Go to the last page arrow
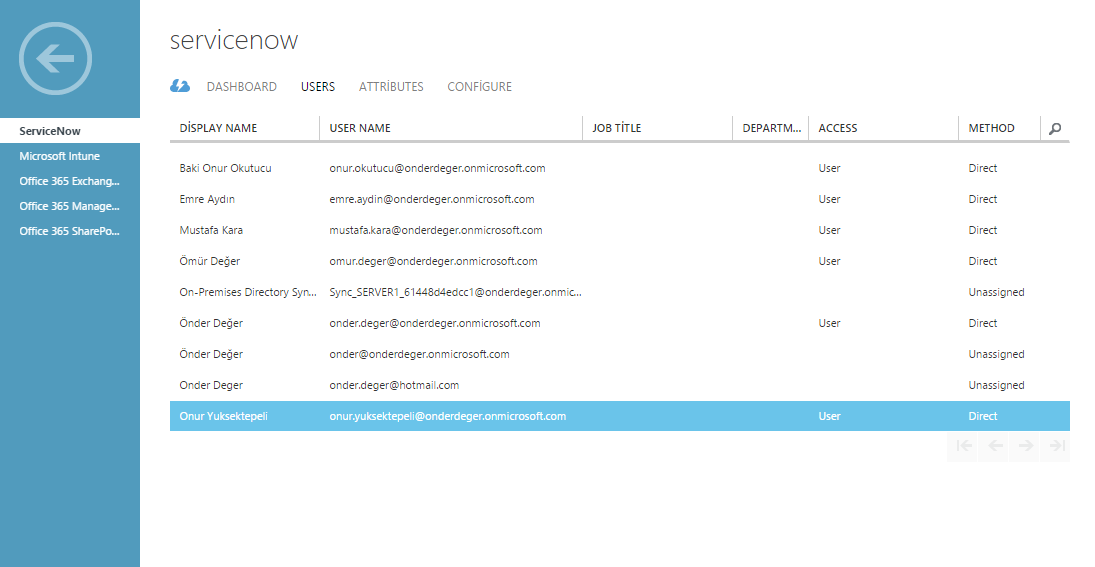Screen dimensions: 1095x567 click(x=1056, y=446)
